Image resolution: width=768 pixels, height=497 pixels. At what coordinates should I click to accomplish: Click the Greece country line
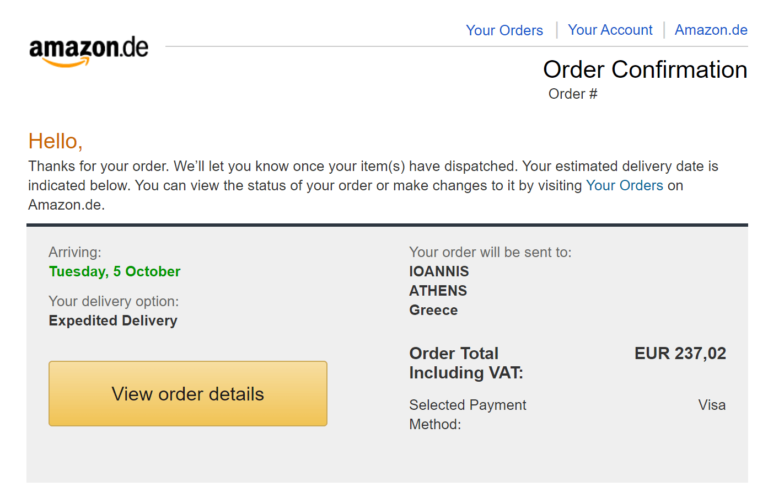(433, 310)
